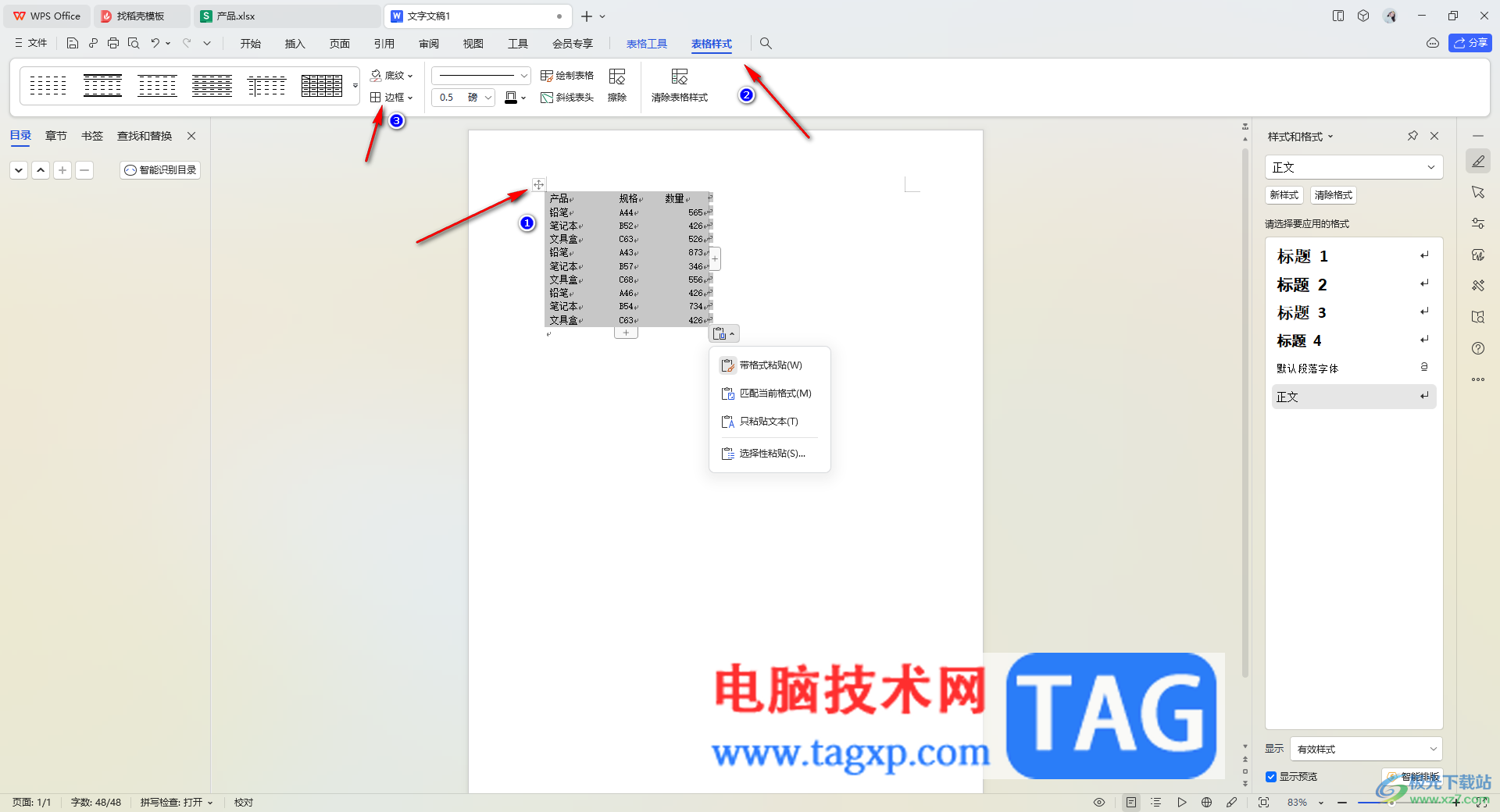Switch to the 章节 navigation tab

pos(56,136)
